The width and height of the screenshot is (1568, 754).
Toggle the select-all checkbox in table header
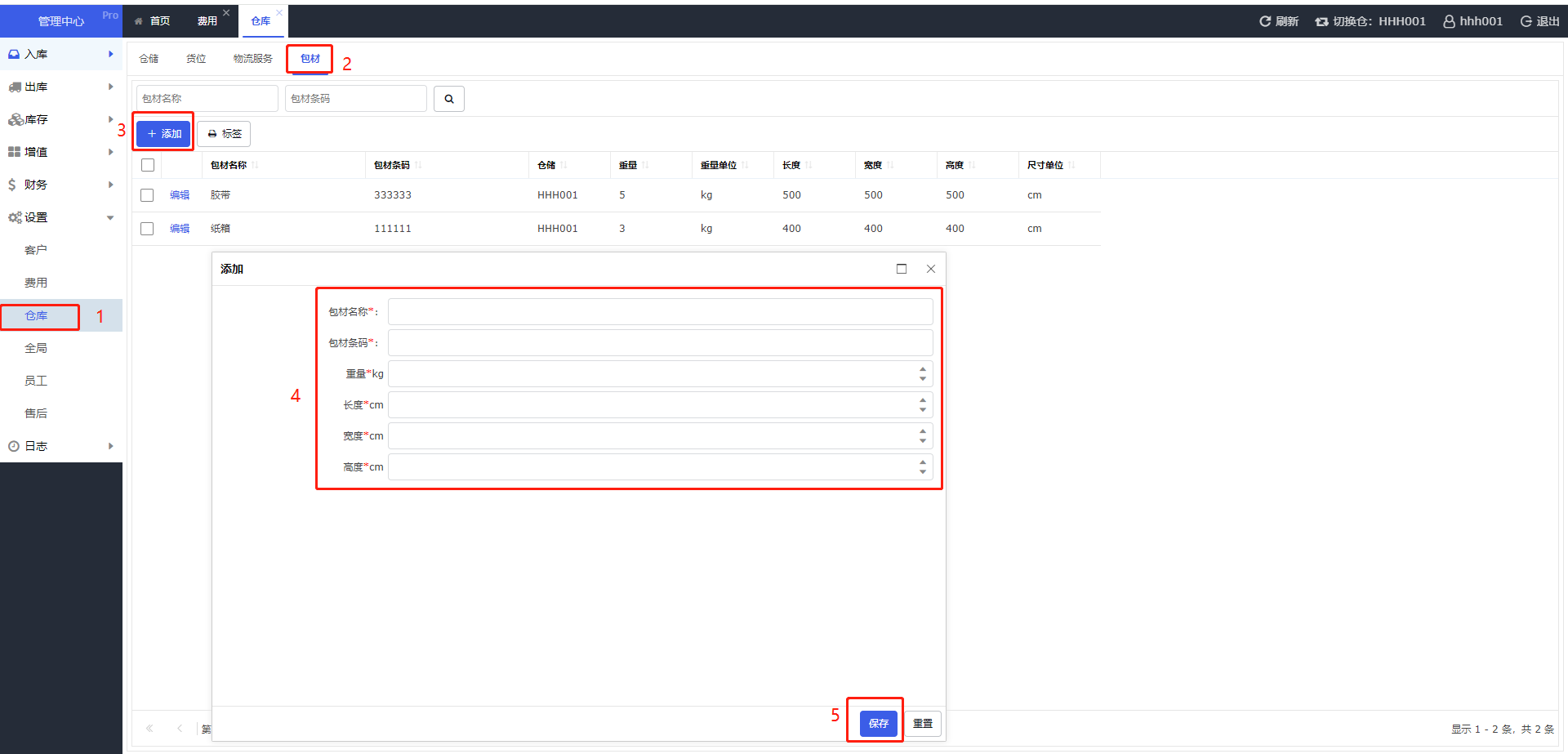point(148,165)
